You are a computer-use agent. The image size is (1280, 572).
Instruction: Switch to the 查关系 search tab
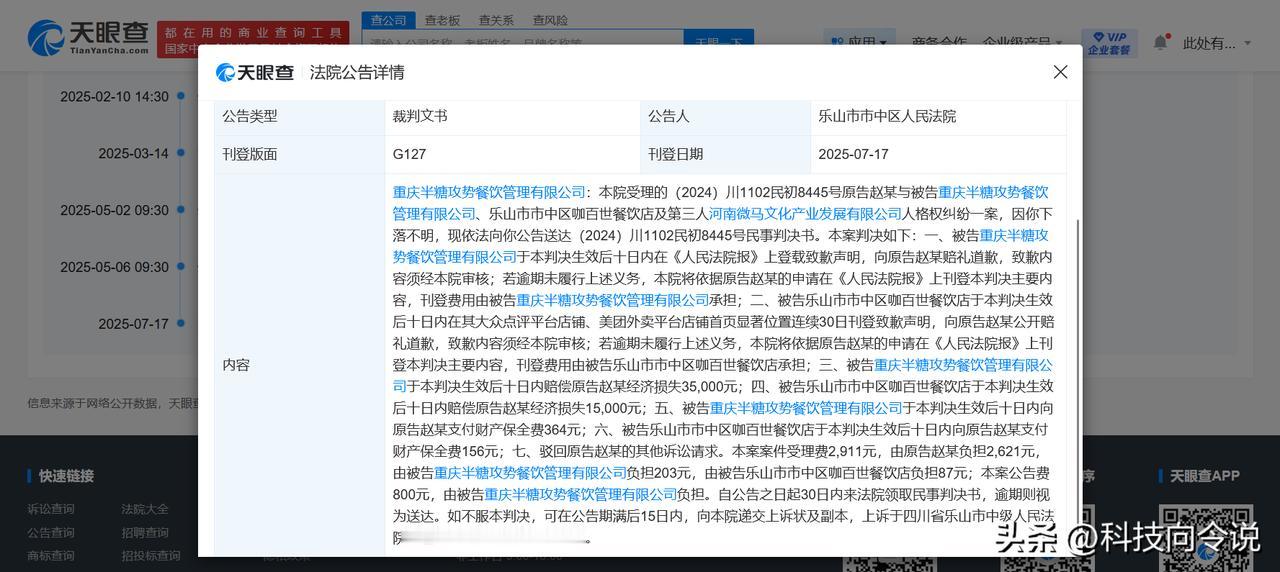[496, 20]
